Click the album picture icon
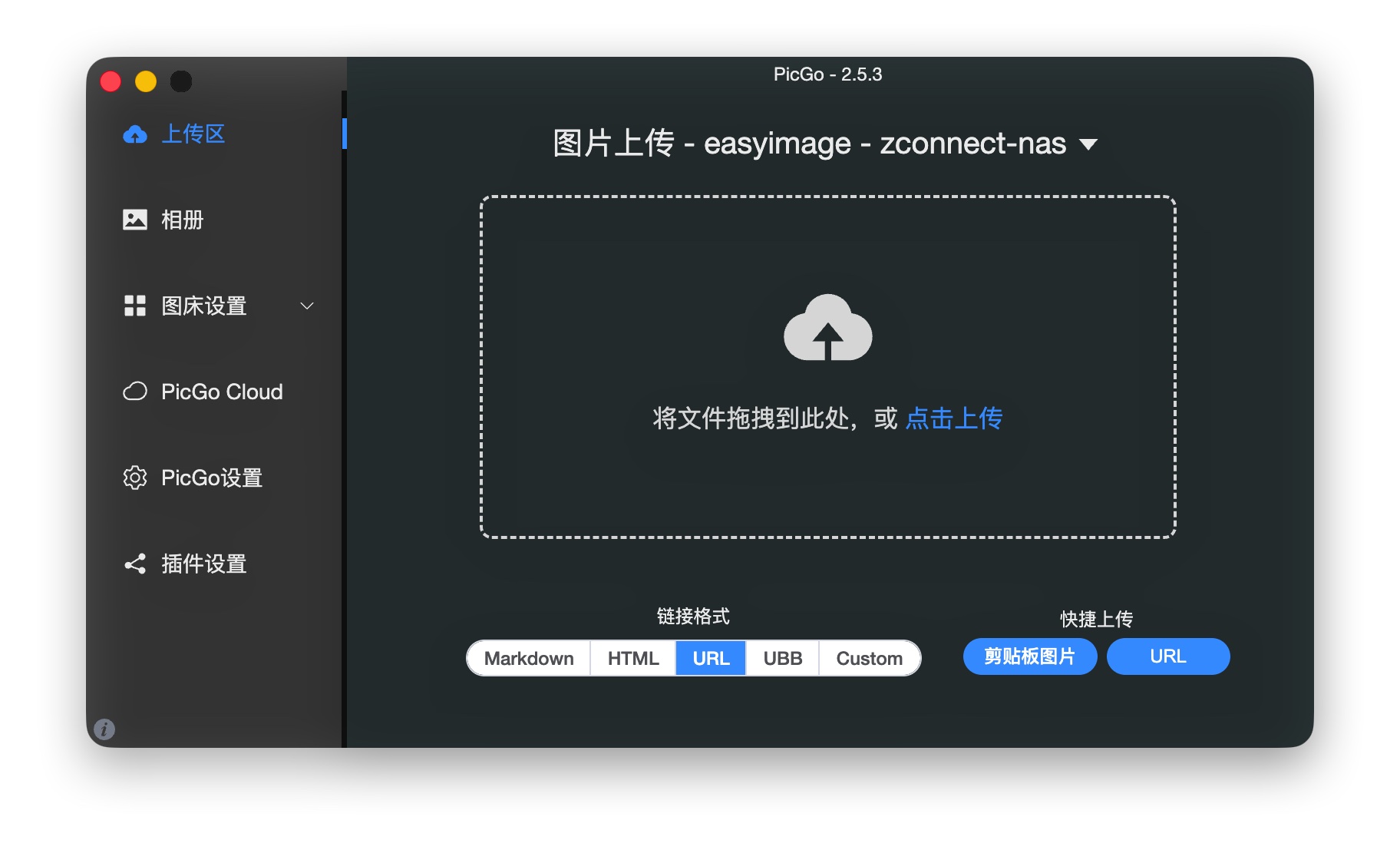Image resolution: width=1400 pixels, height=863 pixels. pos(135,220)
